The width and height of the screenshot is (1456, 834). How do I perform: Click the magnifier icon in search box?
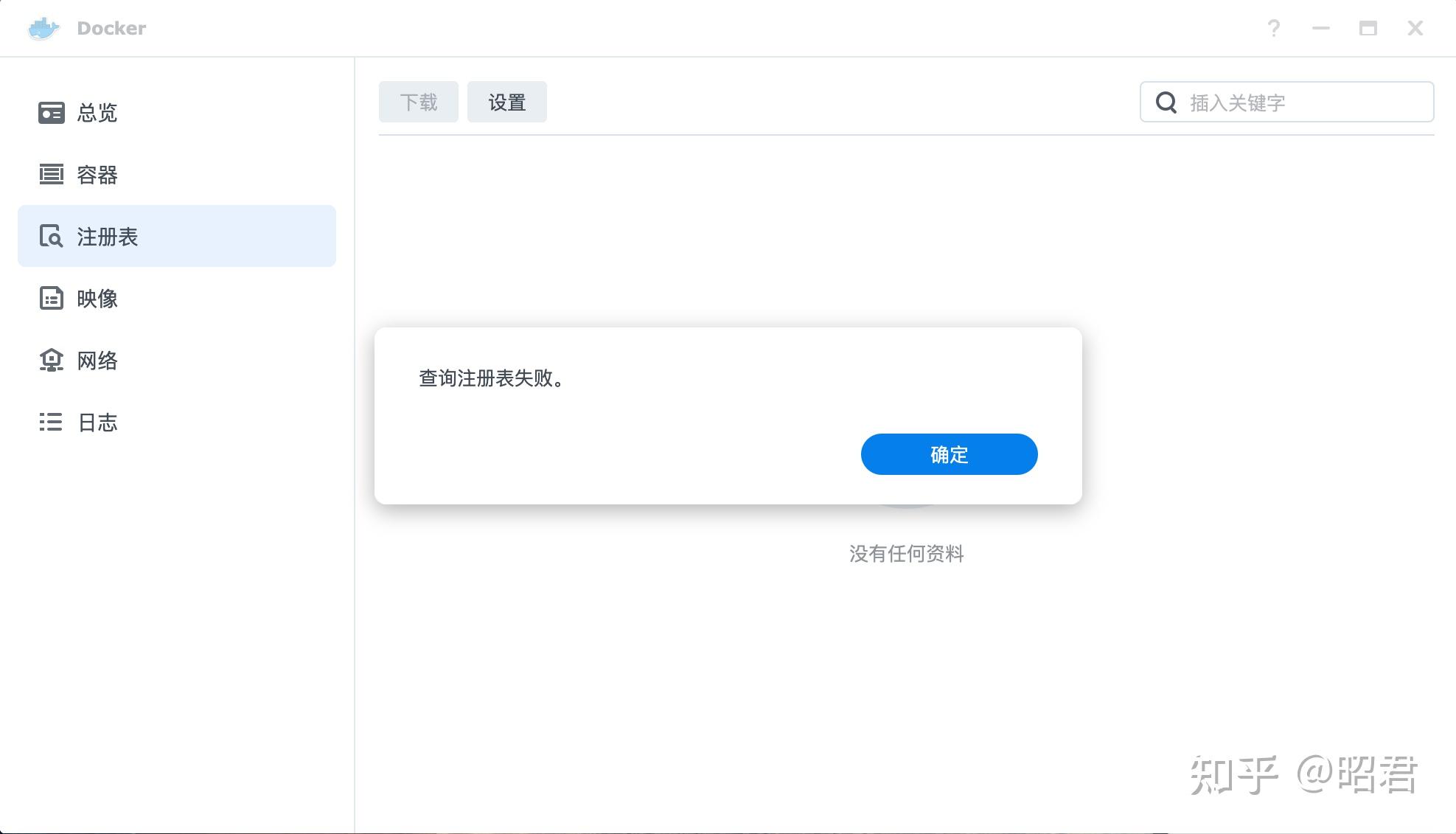(x=1166, y=102)
